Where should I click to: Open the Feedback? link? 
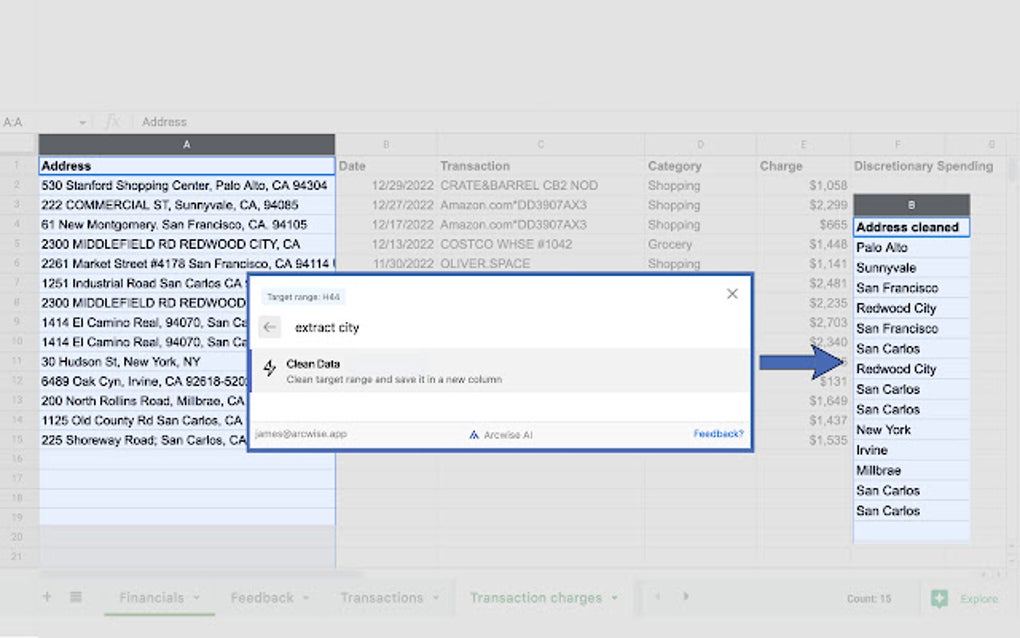[718, 434]
